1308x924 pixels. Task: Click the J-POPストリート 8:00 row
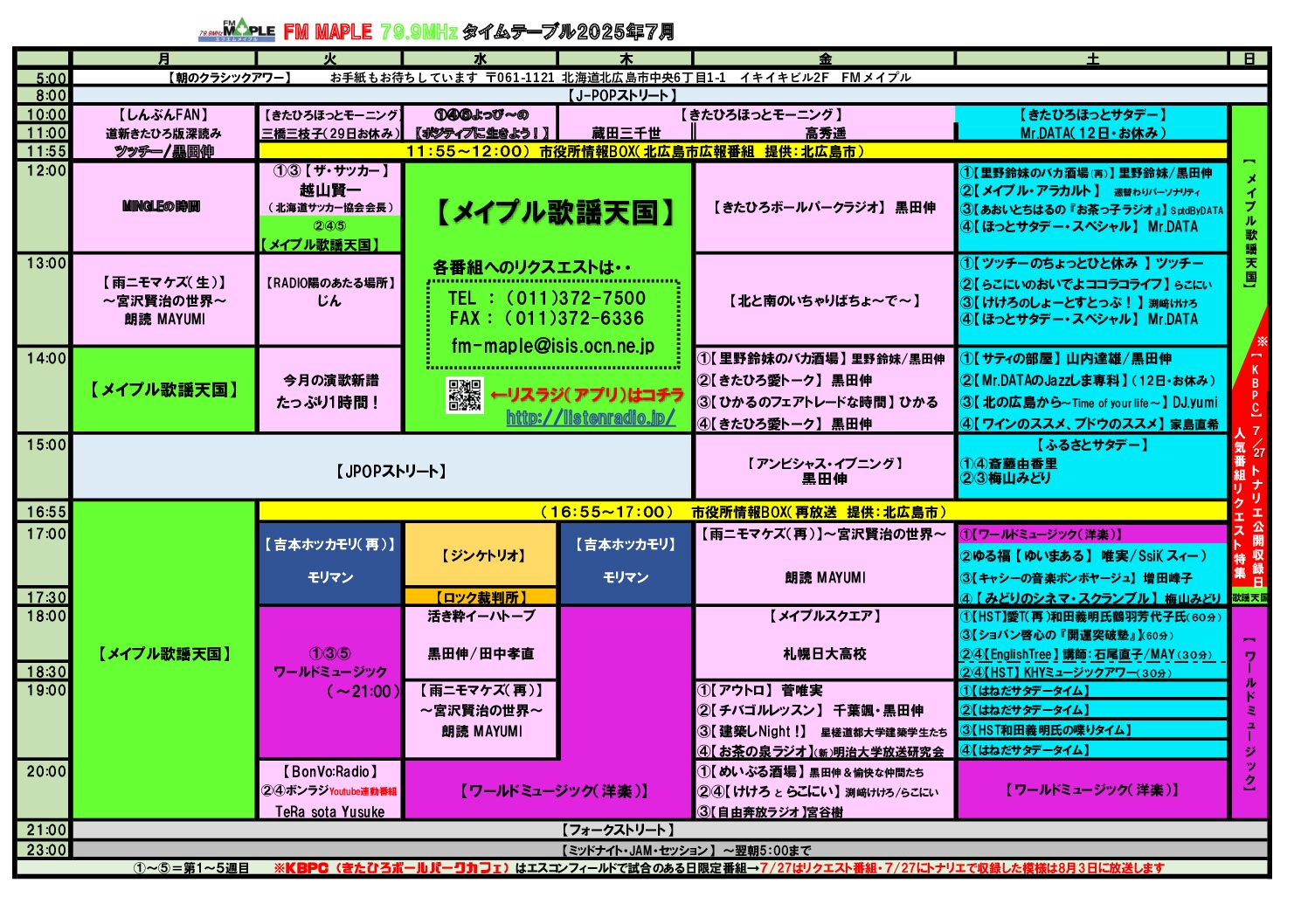[x=670, y=95]
